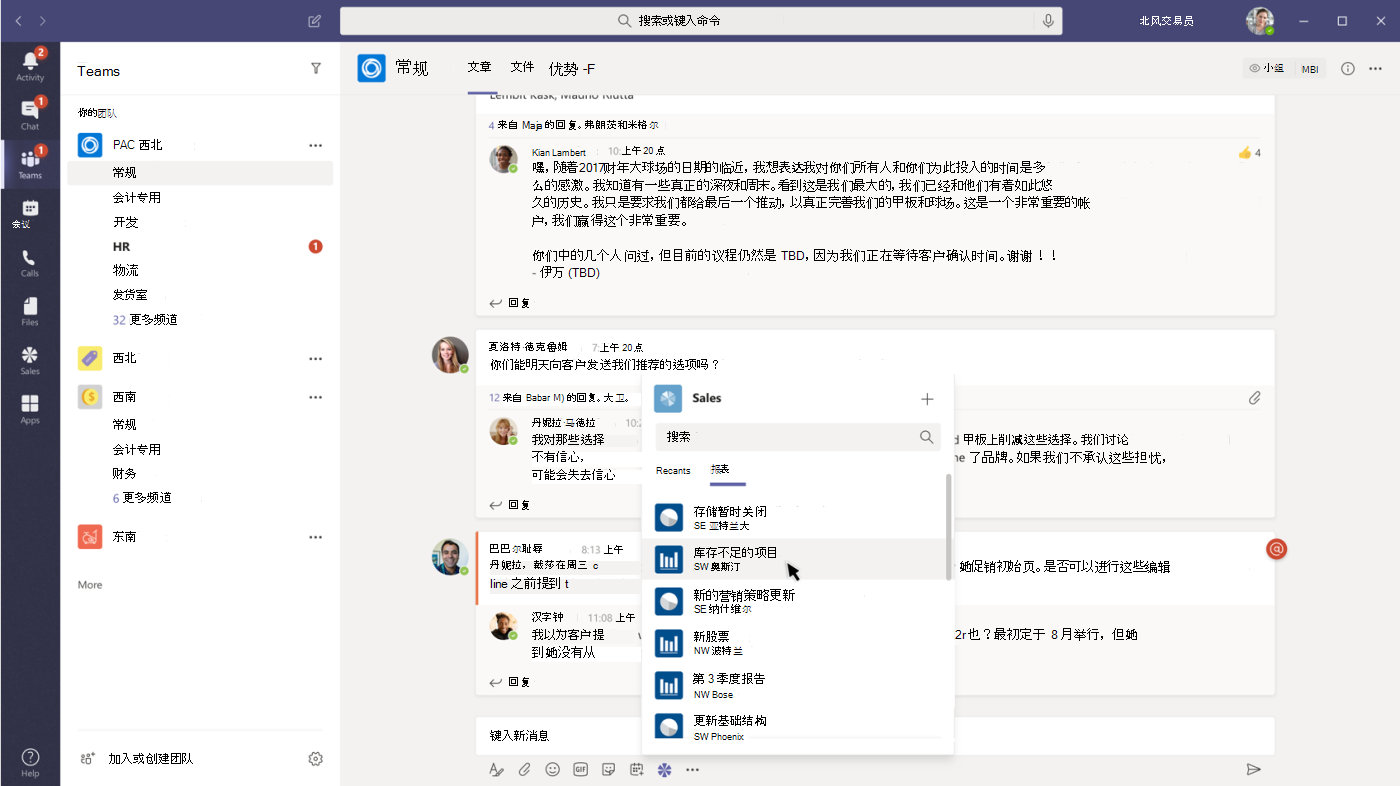
Task: Click the microphone icon in the search box
Action: click(1048, 20)
